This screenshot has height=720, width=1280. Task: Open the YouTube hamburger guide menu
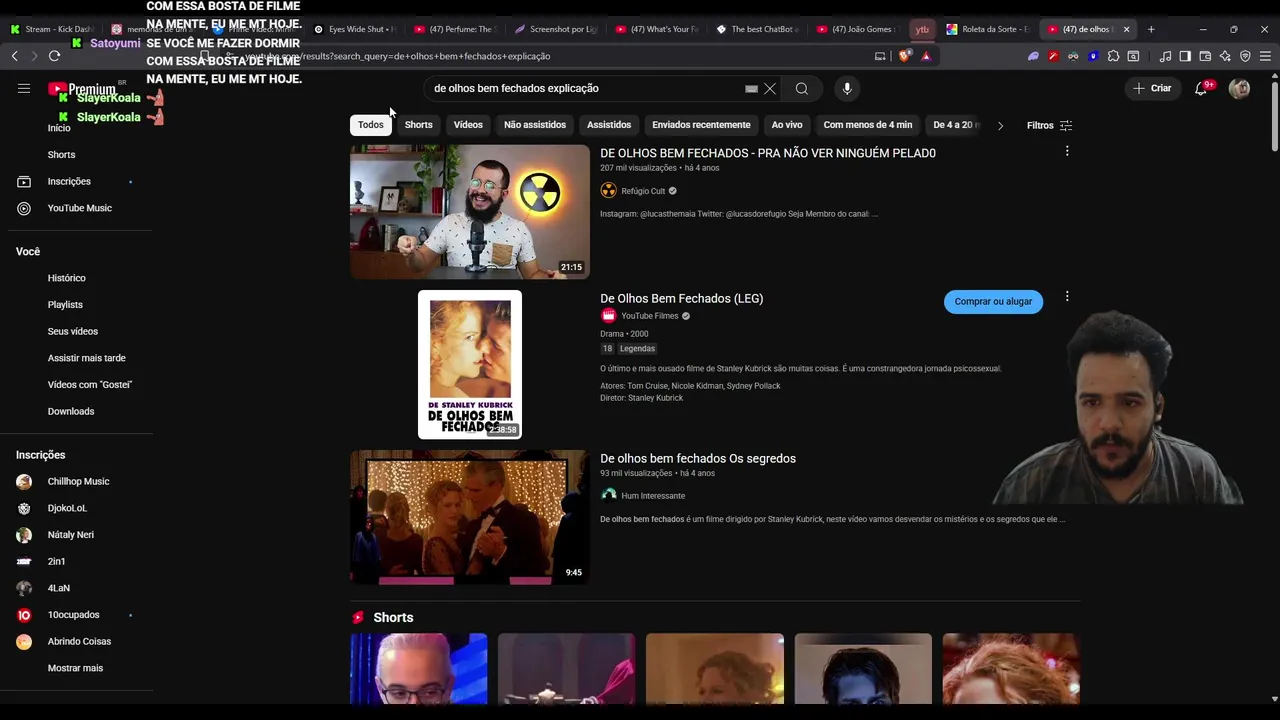24,89
